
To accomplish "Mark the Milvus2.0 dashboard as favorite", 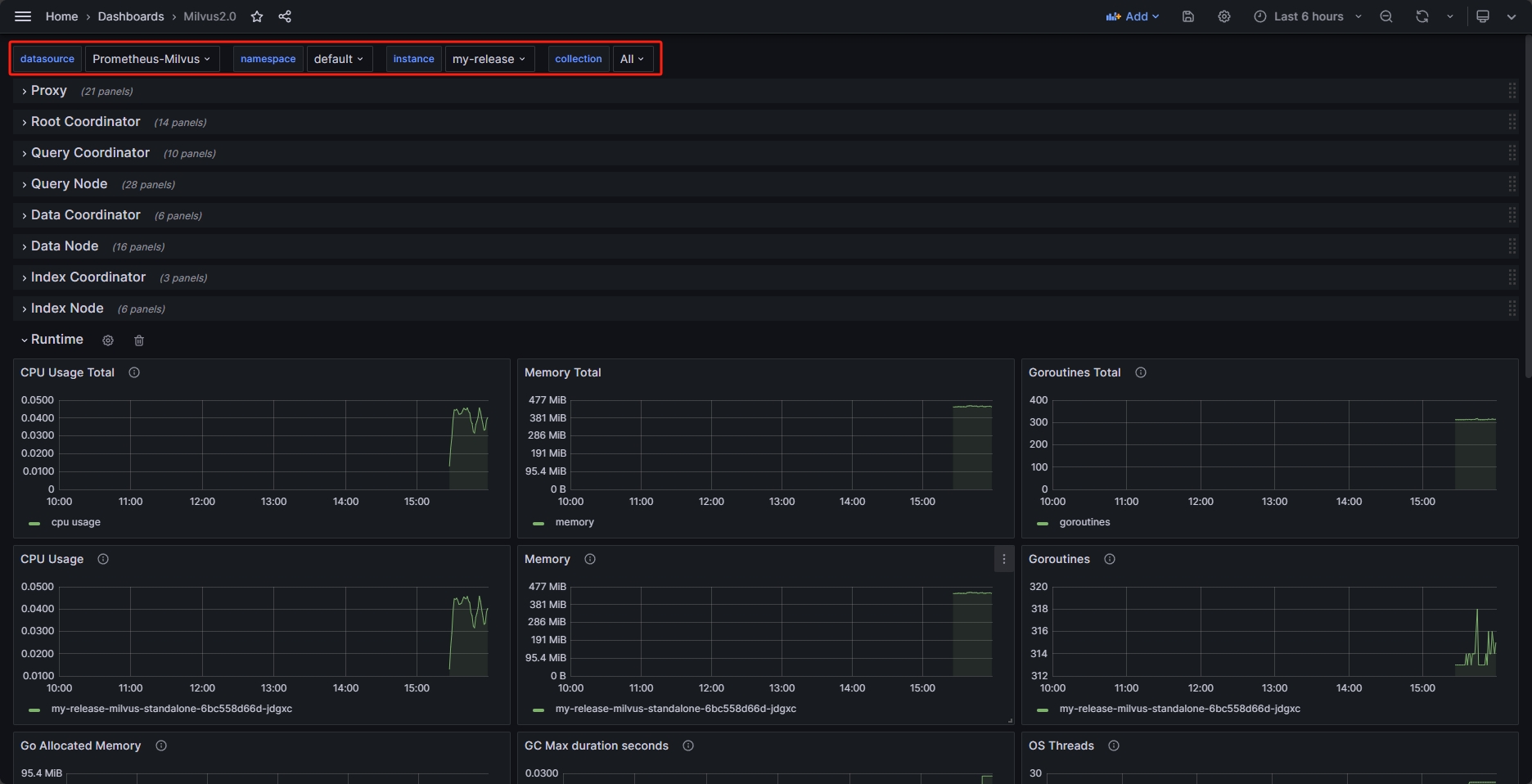I will tap(257, 16).
